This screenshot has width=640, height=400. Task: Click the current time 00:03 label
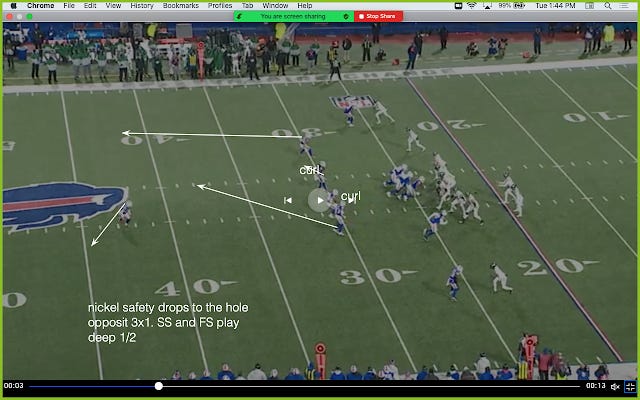click(14, 386)
